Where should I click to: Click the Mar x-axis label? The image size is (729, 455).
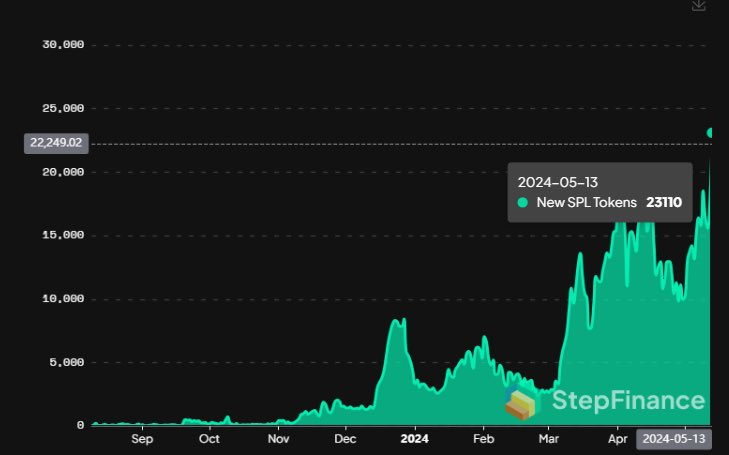549,439
